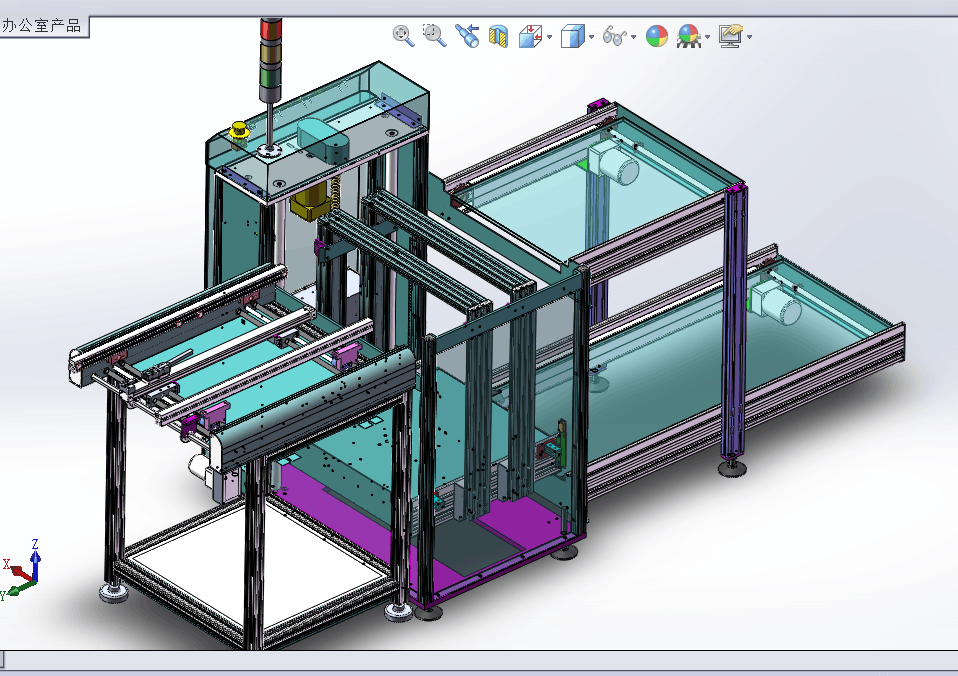
Task: Click the View Settings monitor icon
Action: (731, 36)
